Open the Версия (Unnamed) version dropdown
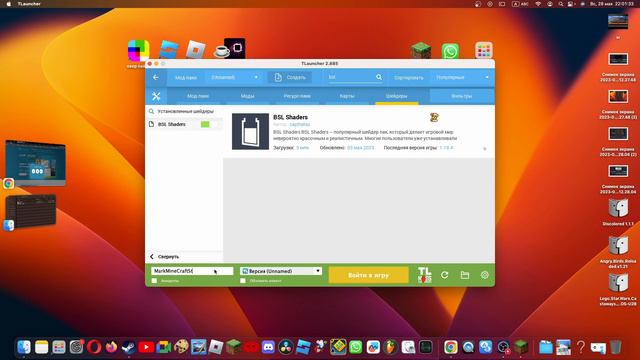640x360 pixels. (x=281, y=271)
